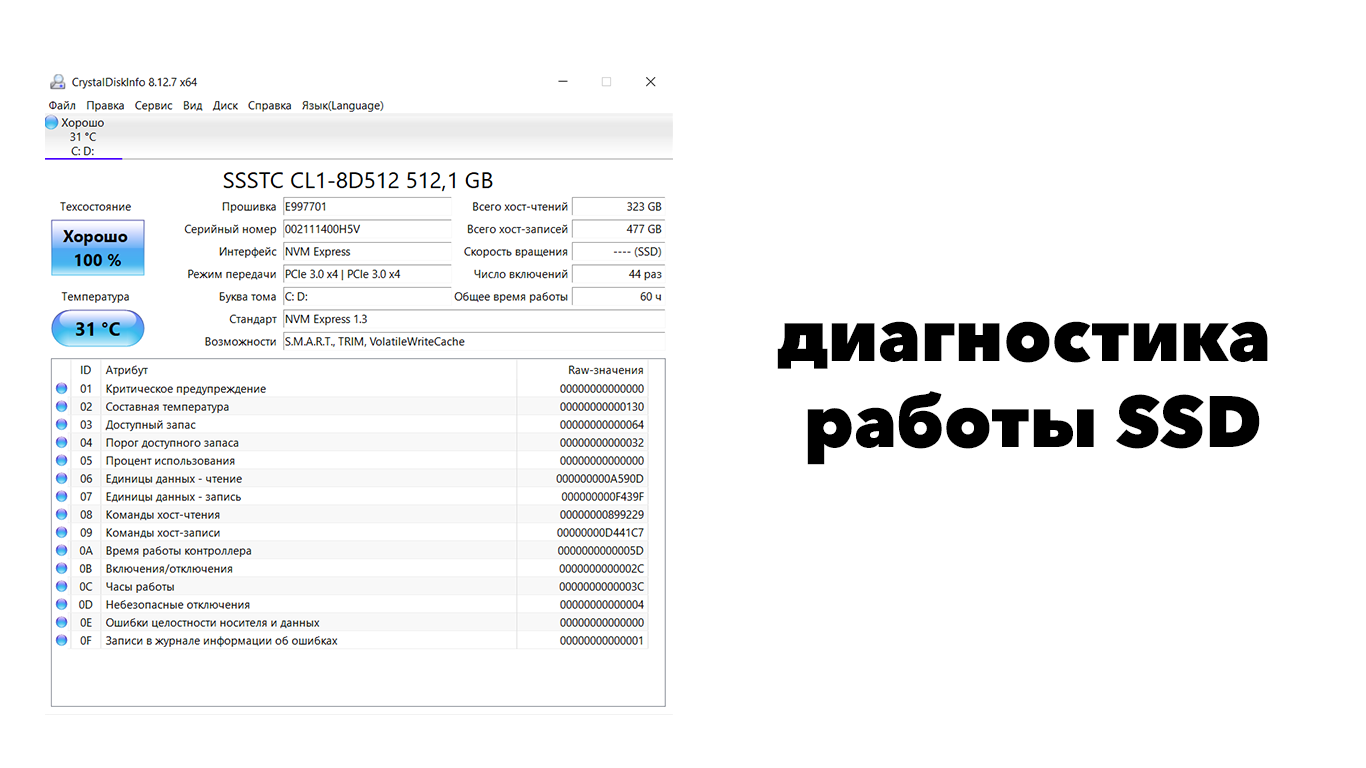Click the status orb for Команды хост-чтения
Viewport: 1366px width, 768px height.
(x=62, y=514)
